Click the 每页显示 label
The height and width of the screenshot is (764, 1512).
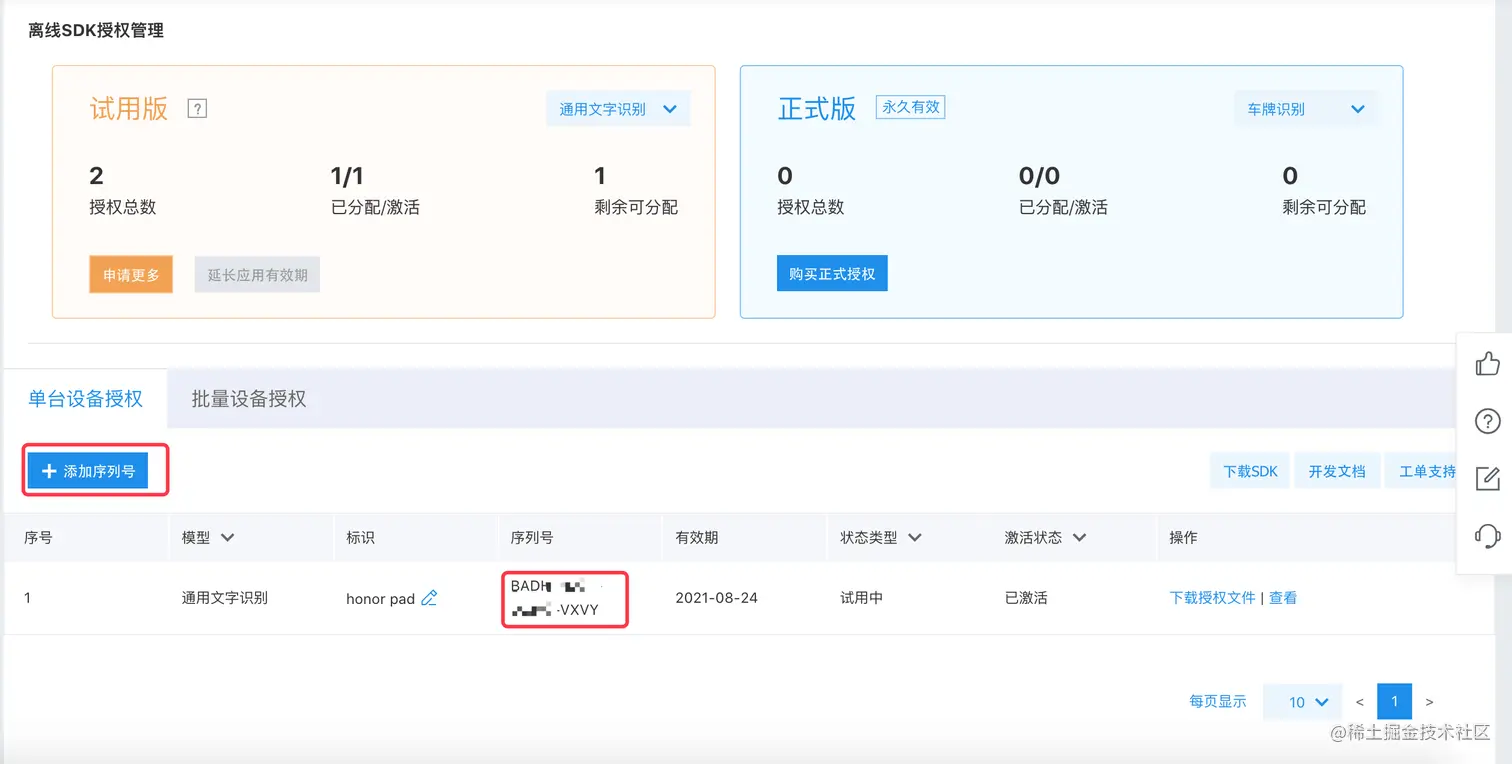click(x=1218, y=702)
